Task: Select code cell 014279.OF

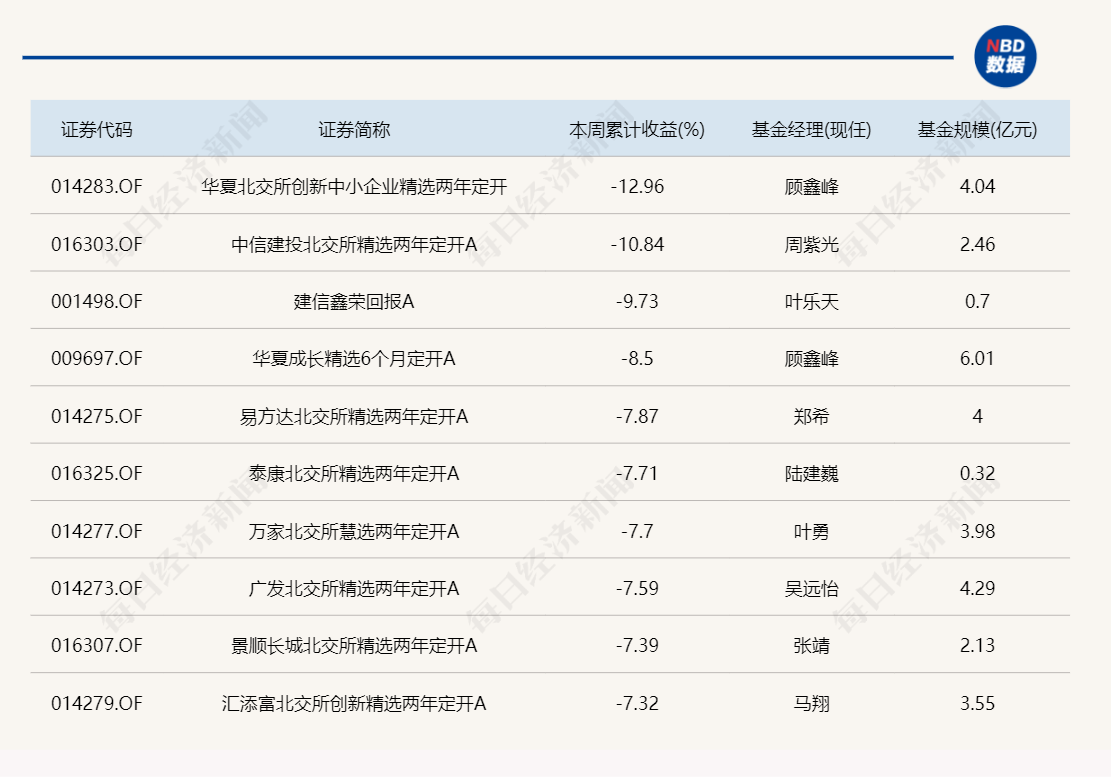Action: click(x=96, y=704)
